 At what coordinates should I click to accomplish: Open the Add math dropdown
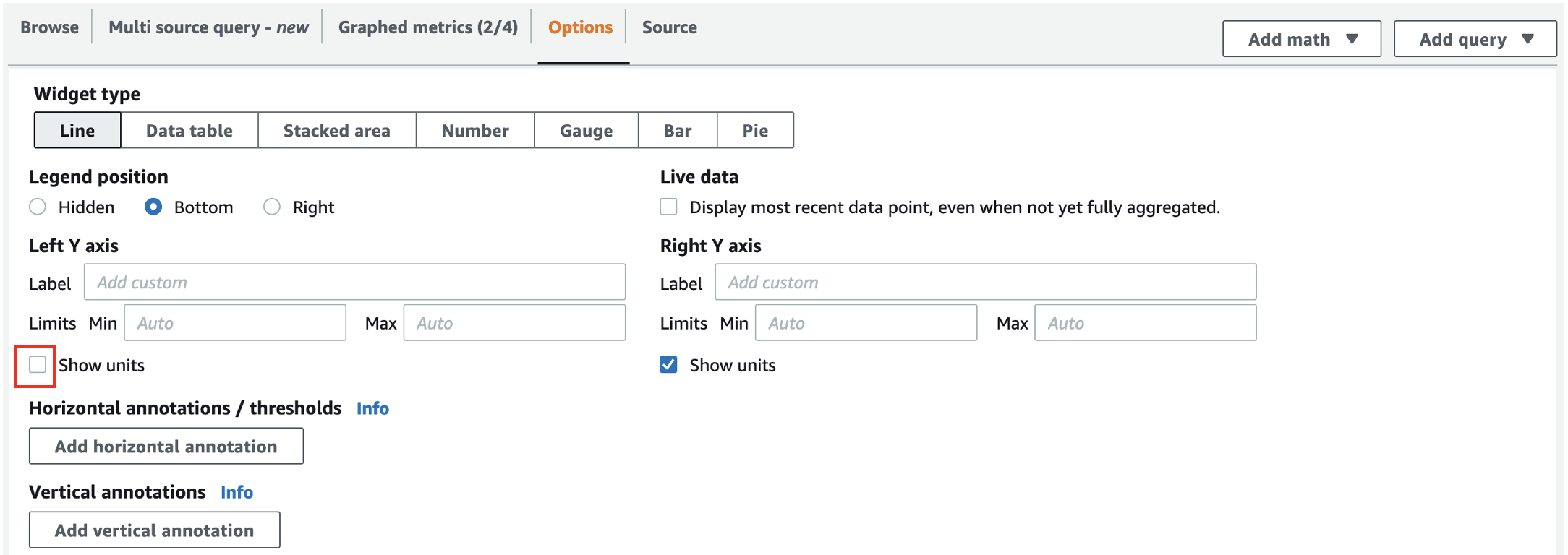[x=1301, y=39]
